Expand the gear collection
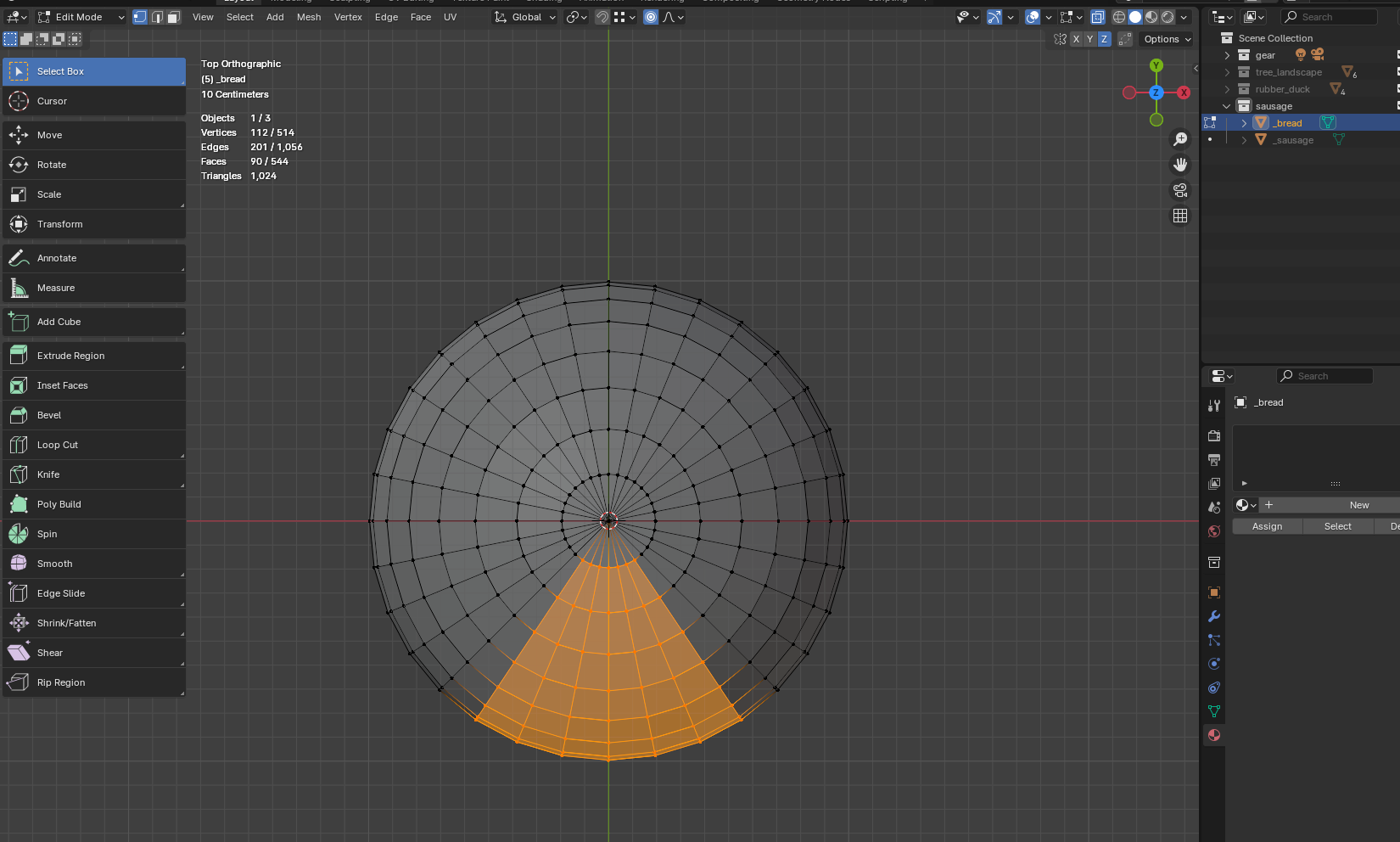The height and width of the screenshot is (842, 1400). (1227, 55)
